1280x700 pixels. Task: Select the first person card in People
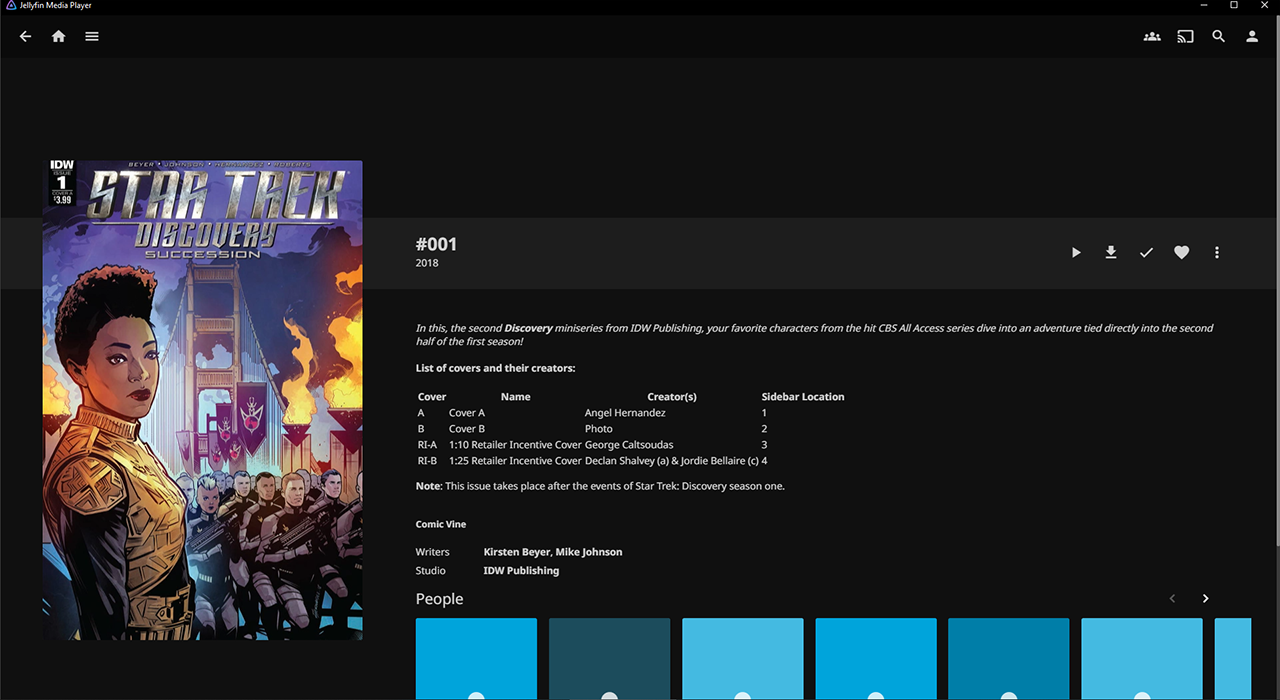[x=476, y=658]
